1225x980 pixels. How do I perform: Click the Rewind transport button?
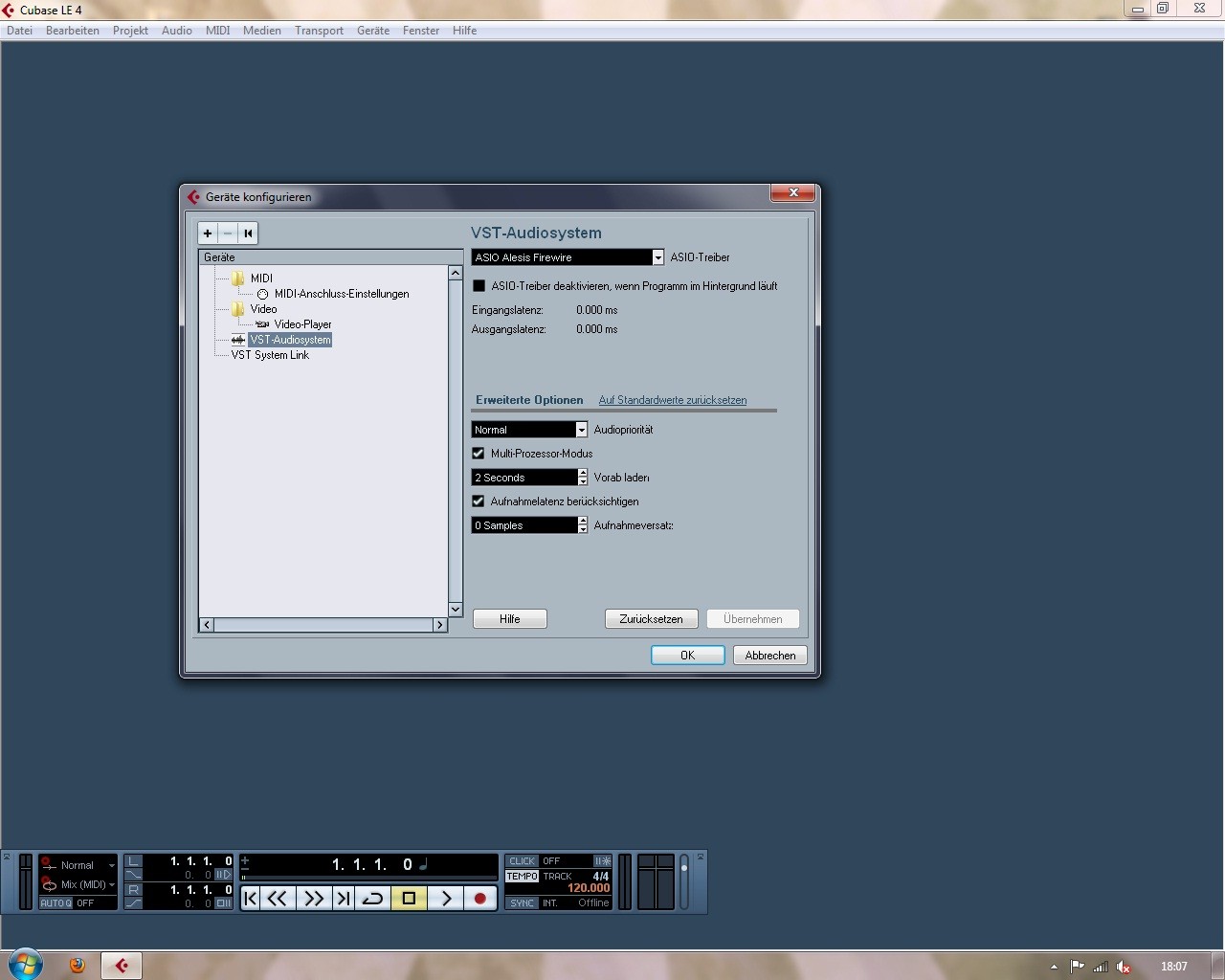click(x=278, y=898)
